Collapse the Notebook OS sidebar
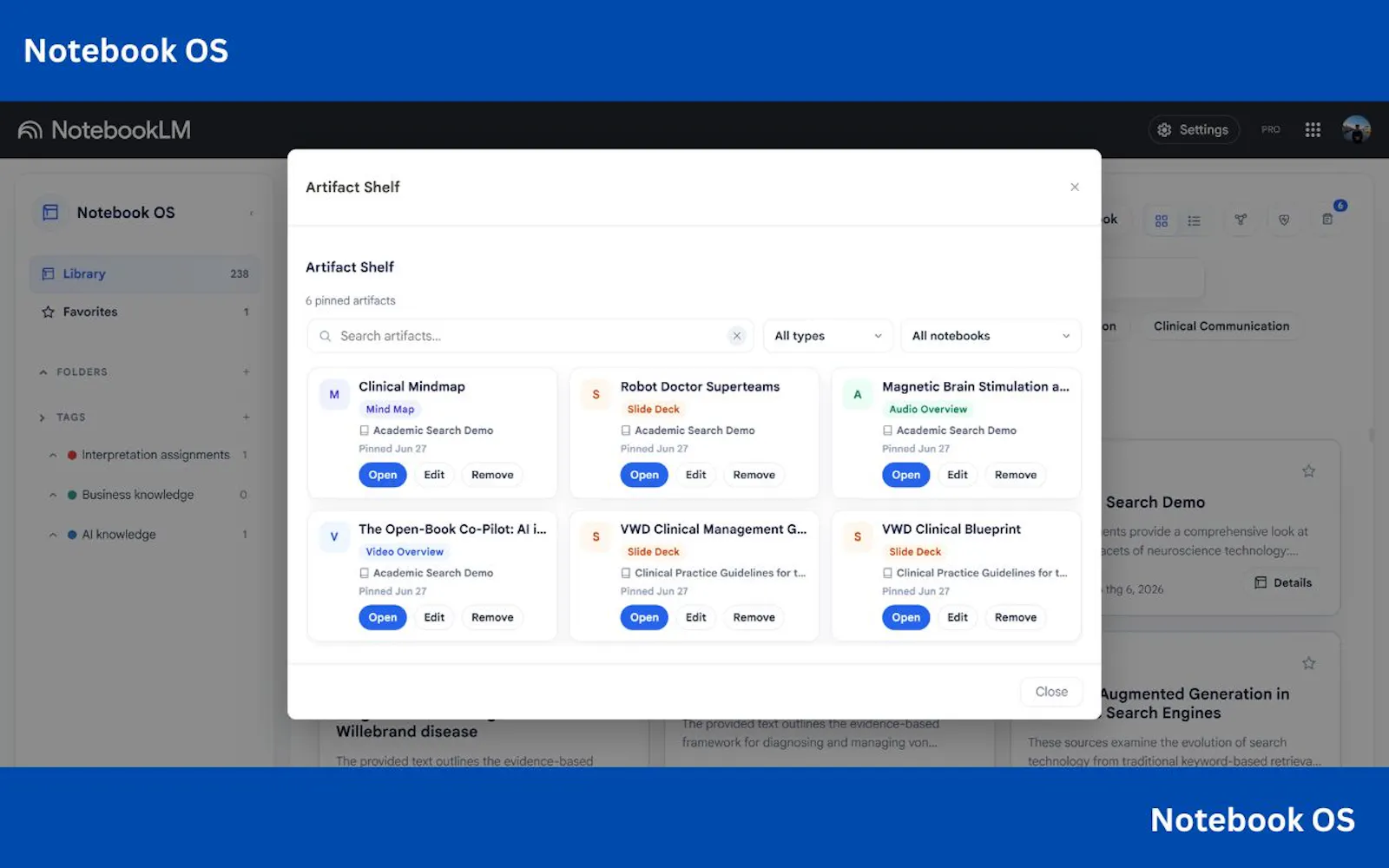Image resolution: width=1389 pixels, height=868 pixels. pos(251,214)
